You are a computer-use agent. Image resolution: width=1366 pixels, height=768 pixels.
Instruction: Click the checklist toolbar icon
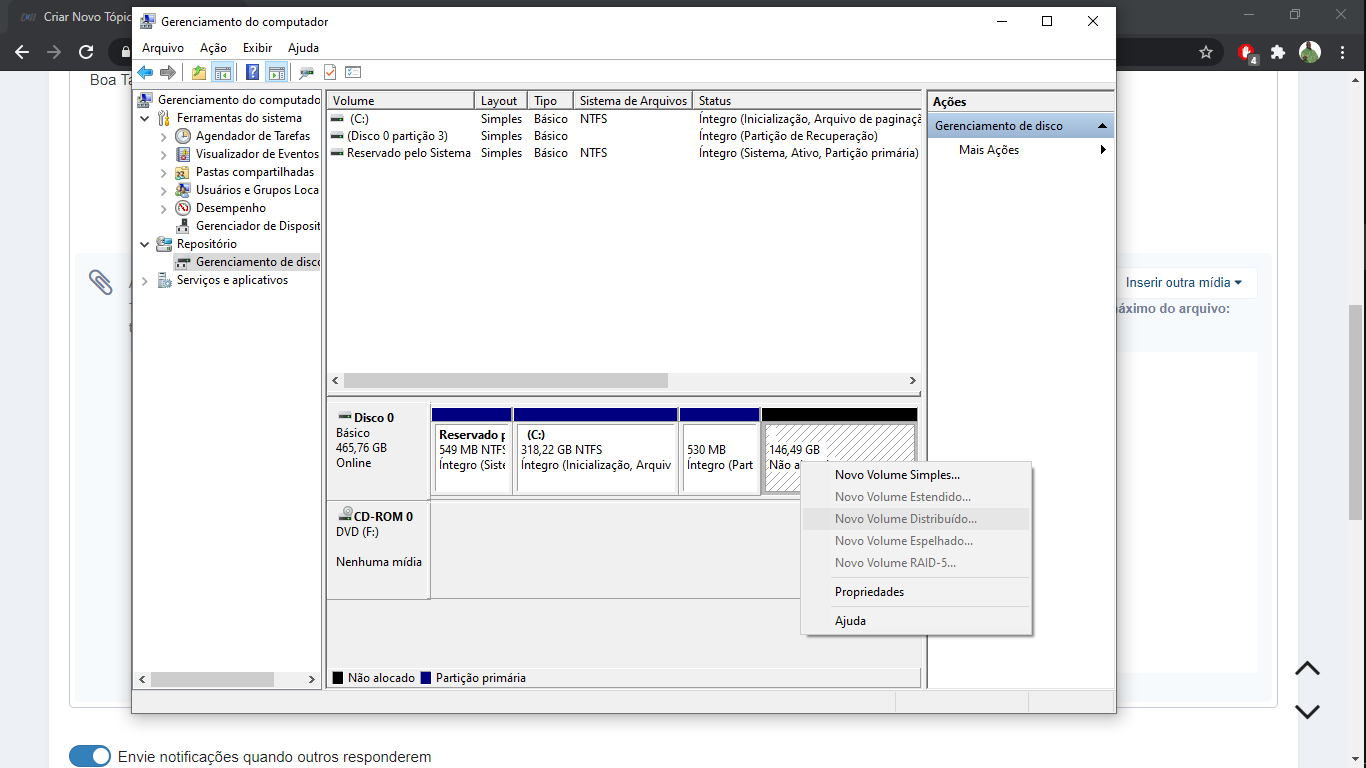(353, 72)
